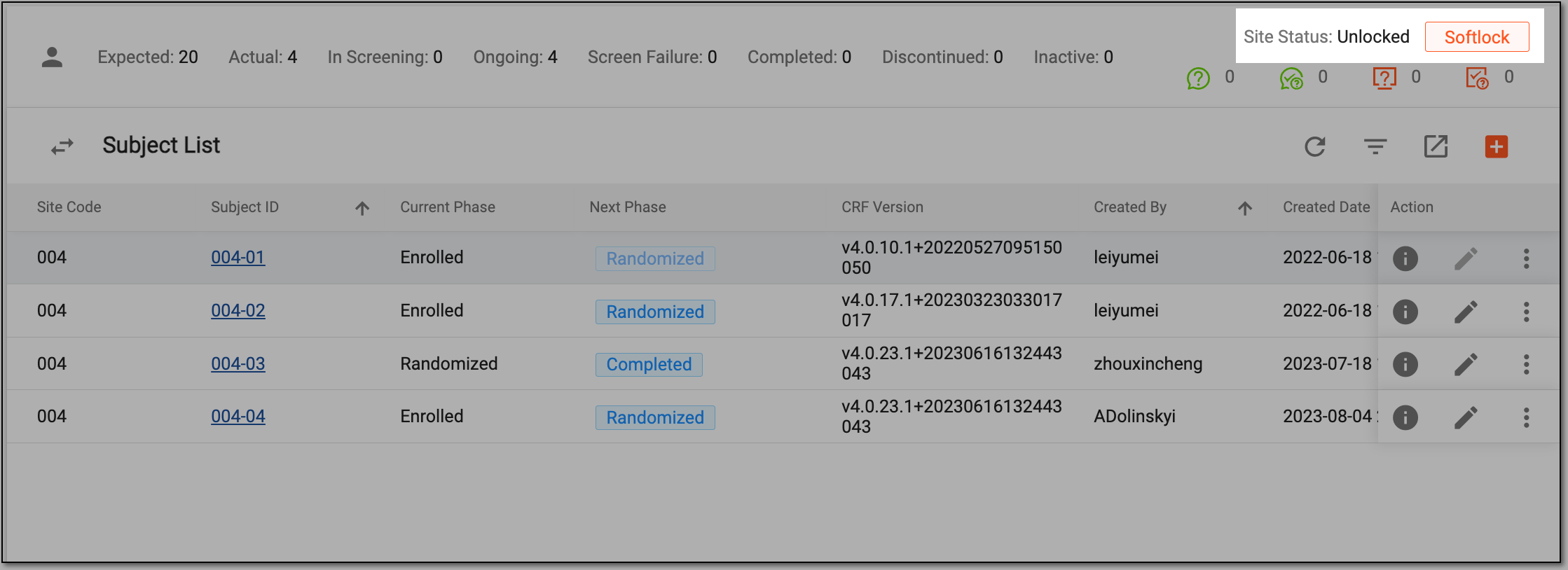
Task: Open subject link 004-04
Action: click(x=238, y=416)
